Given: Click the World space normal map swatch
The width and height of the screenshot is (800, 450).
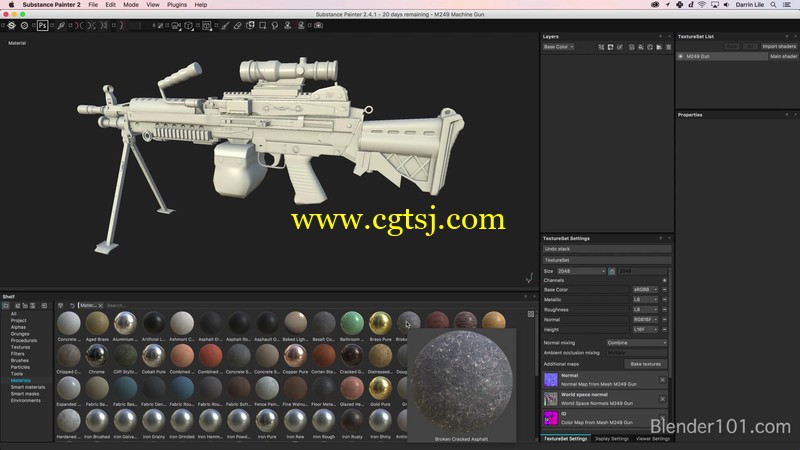Looking at the screenshot, I should 551,399.
